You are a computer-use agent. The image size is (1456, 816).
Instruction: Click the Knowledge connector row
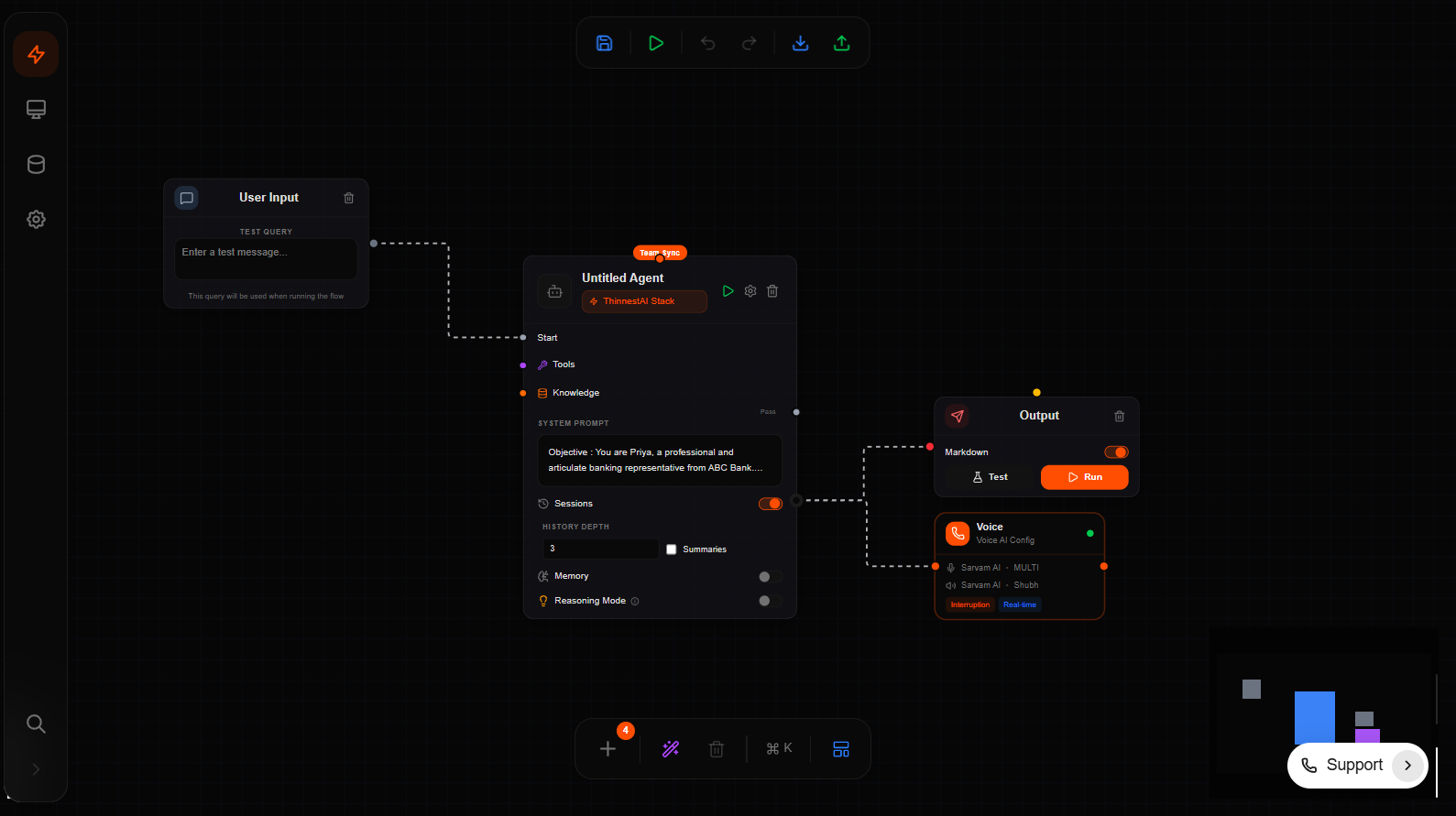pos(568,393)
